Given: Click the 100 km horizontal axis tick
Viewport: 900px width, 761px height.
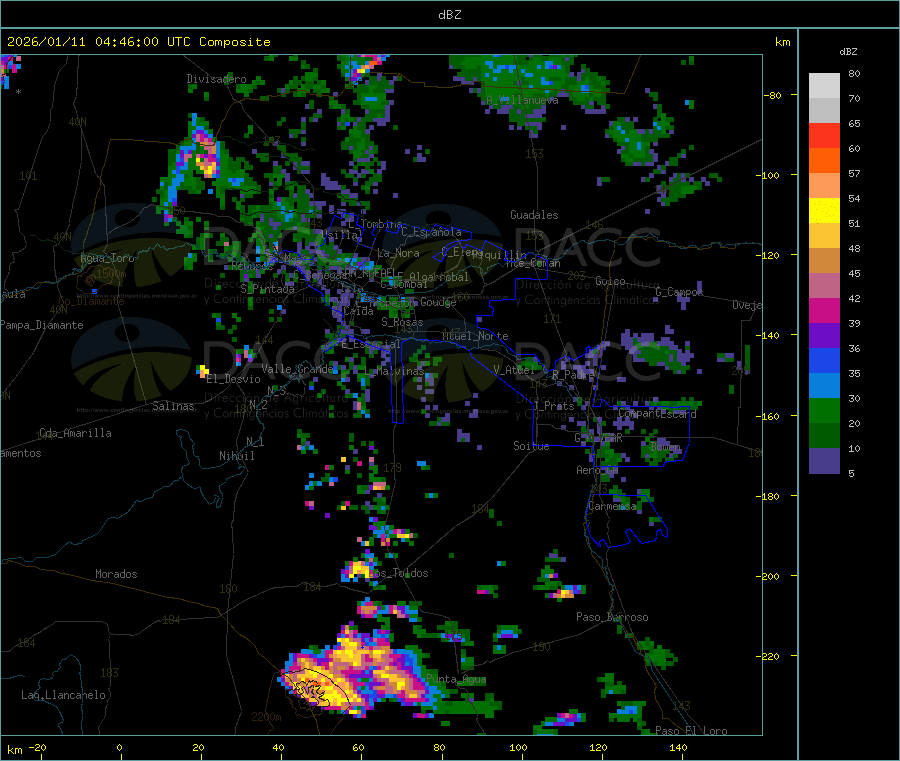Looking at the screenshot, I should coord(518,747).
